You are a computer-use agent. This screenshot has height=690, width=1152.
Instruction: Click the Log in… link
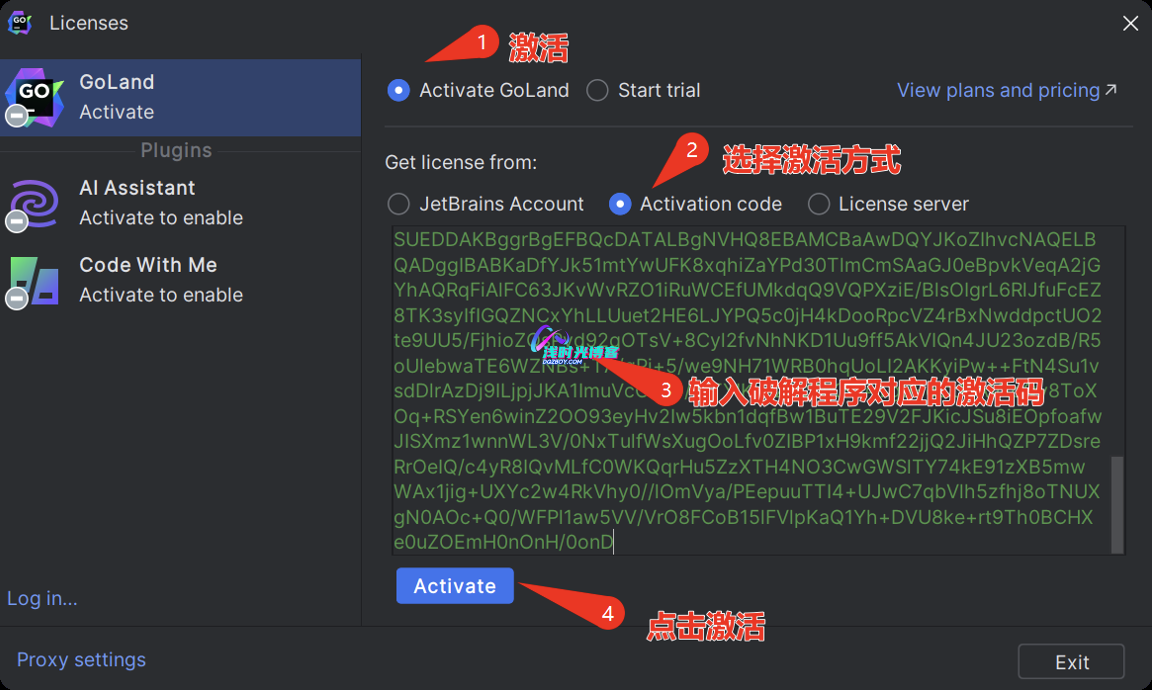42,598
